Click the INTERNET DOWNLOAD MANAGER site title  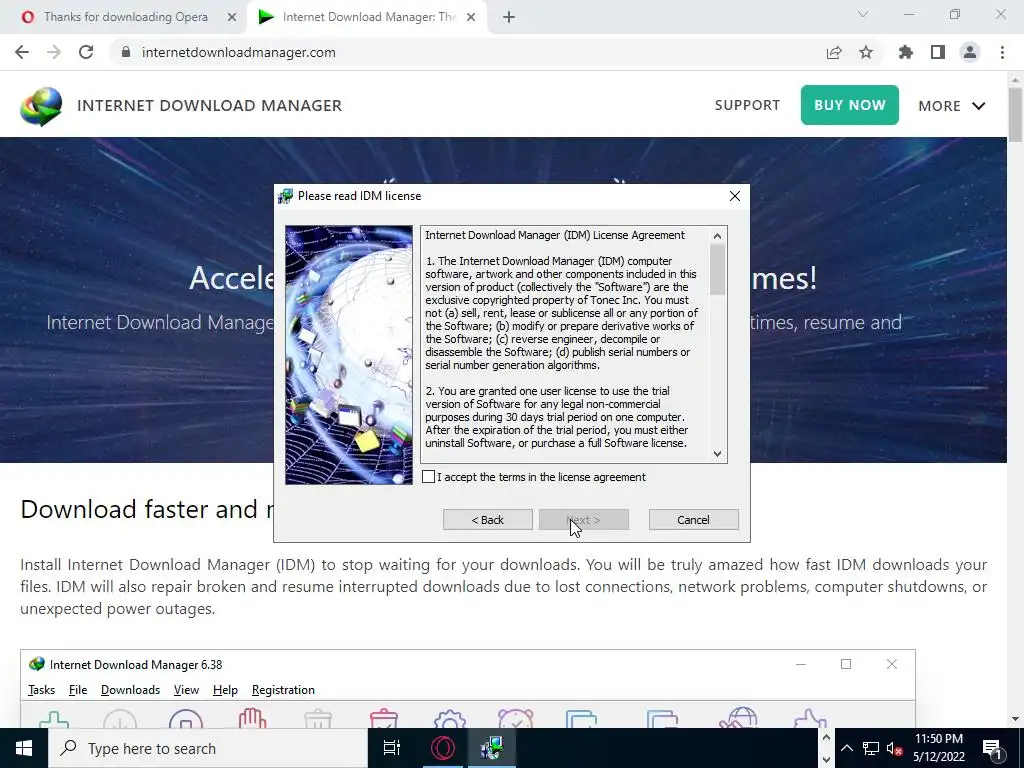(x=210, y=106)
